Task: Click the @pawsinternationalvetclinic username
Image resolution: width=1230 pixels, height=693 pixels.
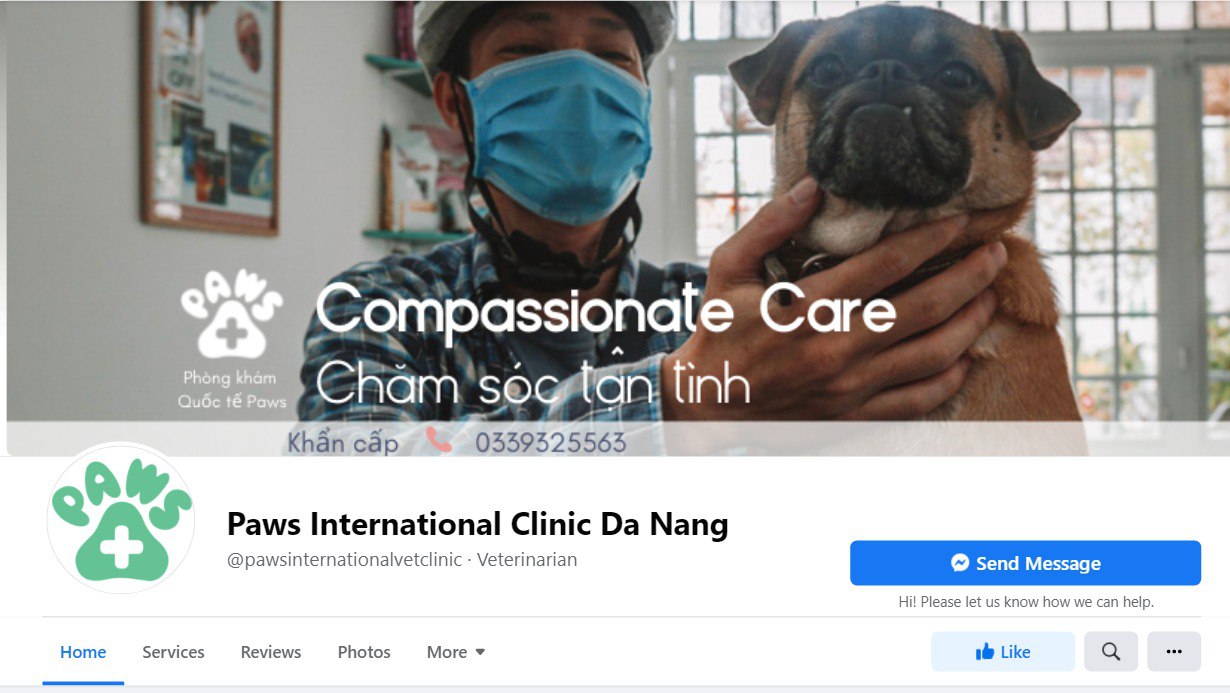Action: 345,560
